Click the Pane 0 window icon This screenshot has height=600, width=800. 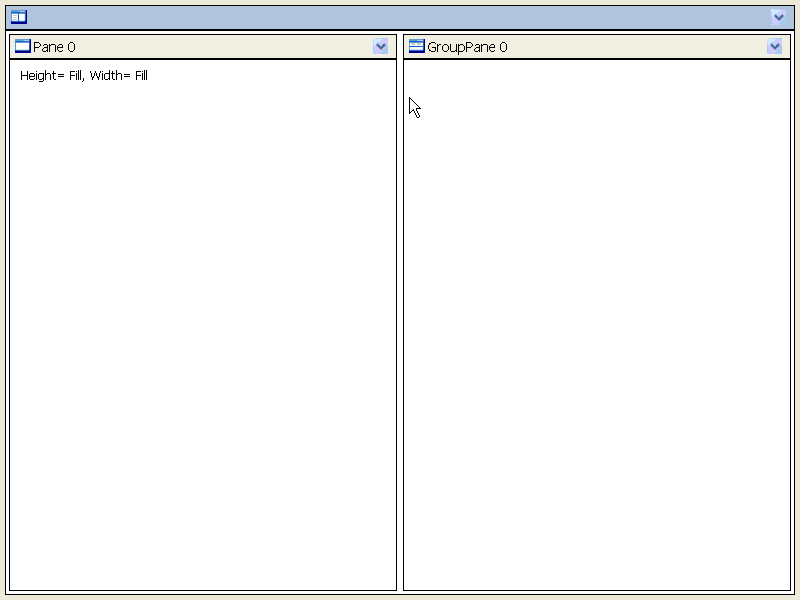[x=22, y=46]
